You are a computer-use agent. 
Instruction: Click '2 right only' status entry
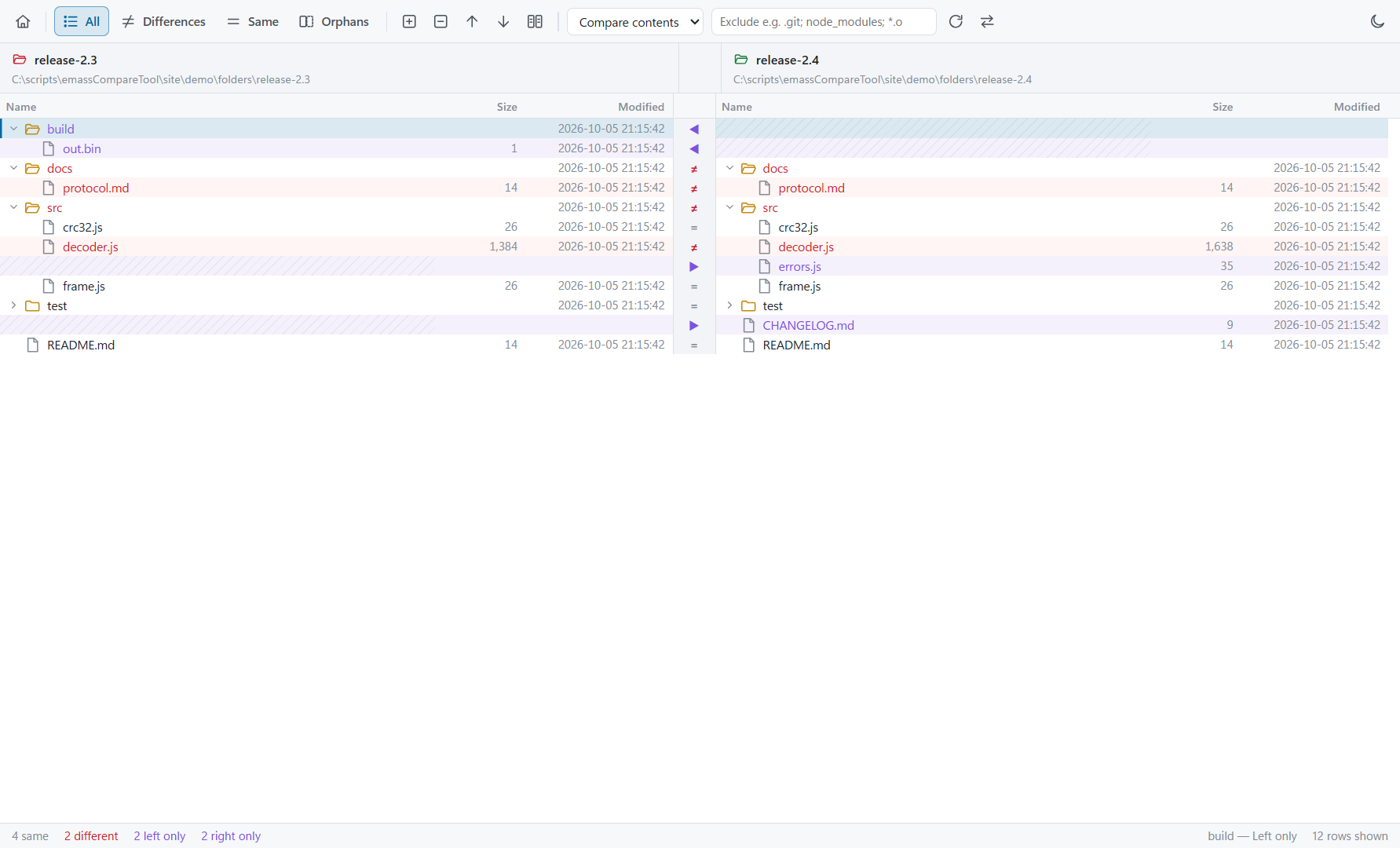pos(231,836)
